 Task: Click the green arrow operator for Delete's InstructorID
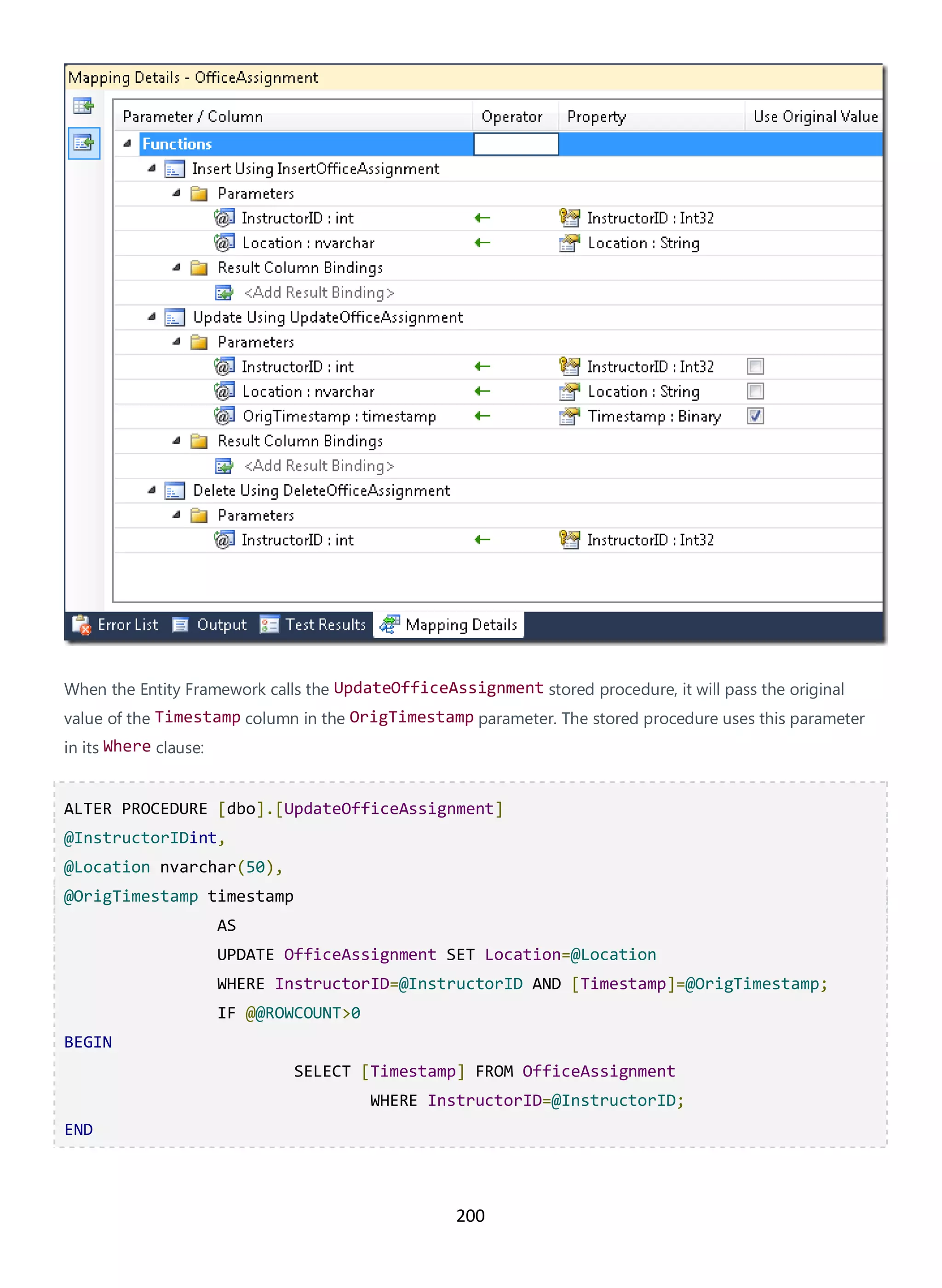pyautogui.click(x=482, y=540)
